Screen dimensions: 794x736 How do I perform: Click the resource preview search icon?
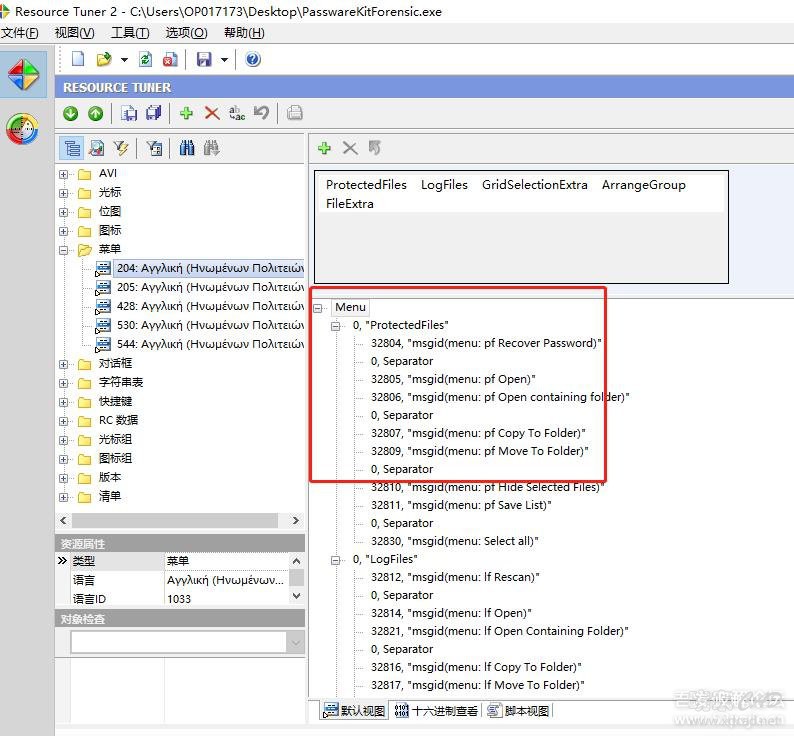tap(96, 148)
